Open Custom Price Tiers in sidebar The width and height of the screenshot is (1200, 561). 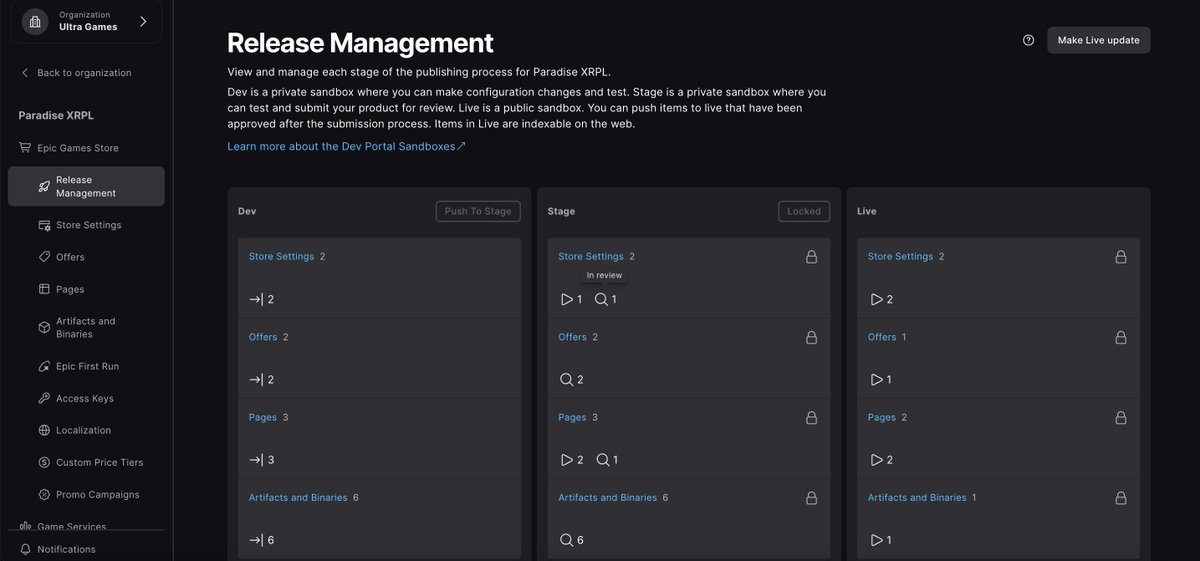pos(99,462)
